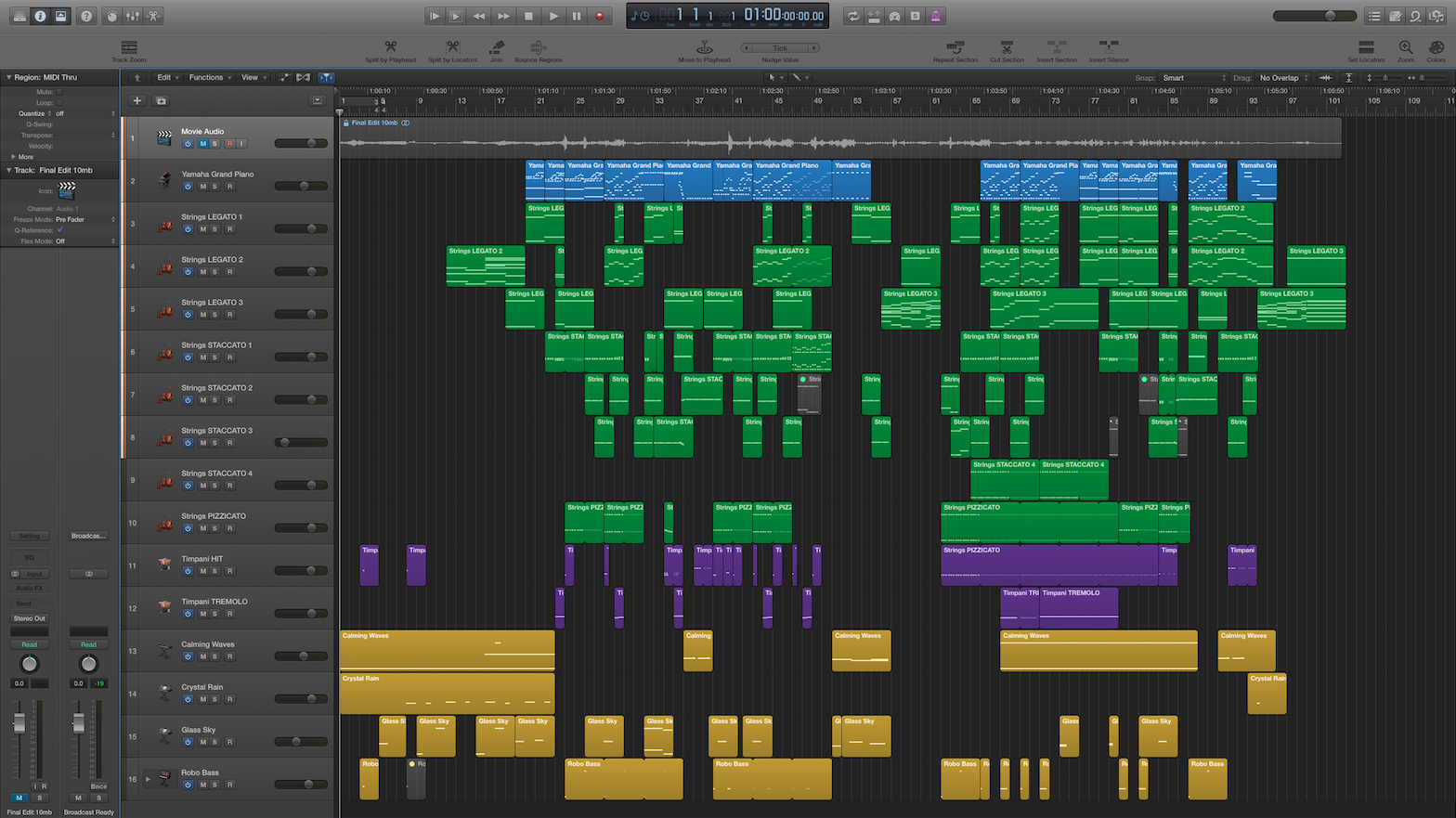Click the add track plus button
Viewport: 1456px width, 818px height.
(x=137, y=100)
